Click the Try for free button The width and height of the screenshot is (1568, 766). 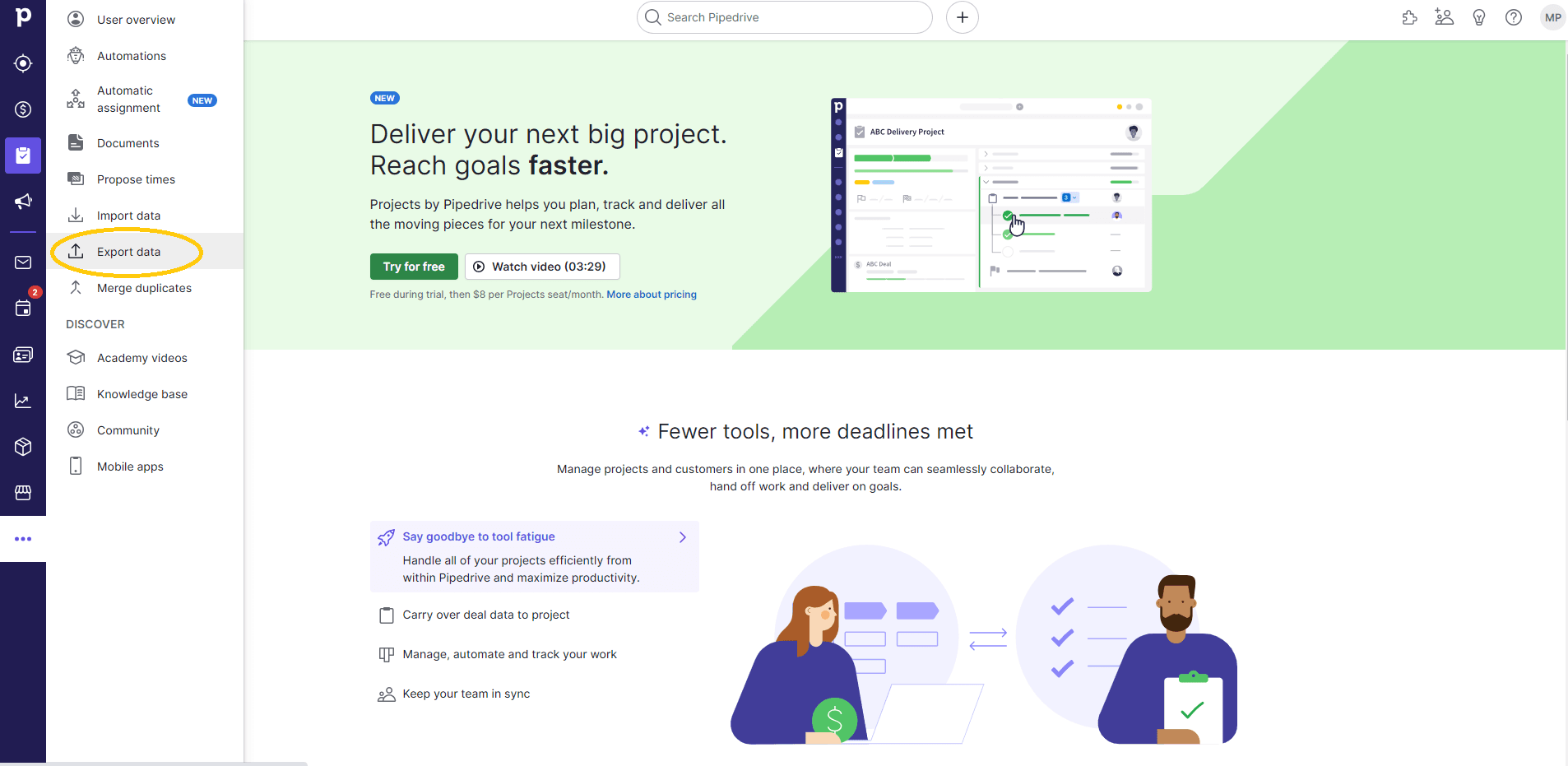(414, 267)
